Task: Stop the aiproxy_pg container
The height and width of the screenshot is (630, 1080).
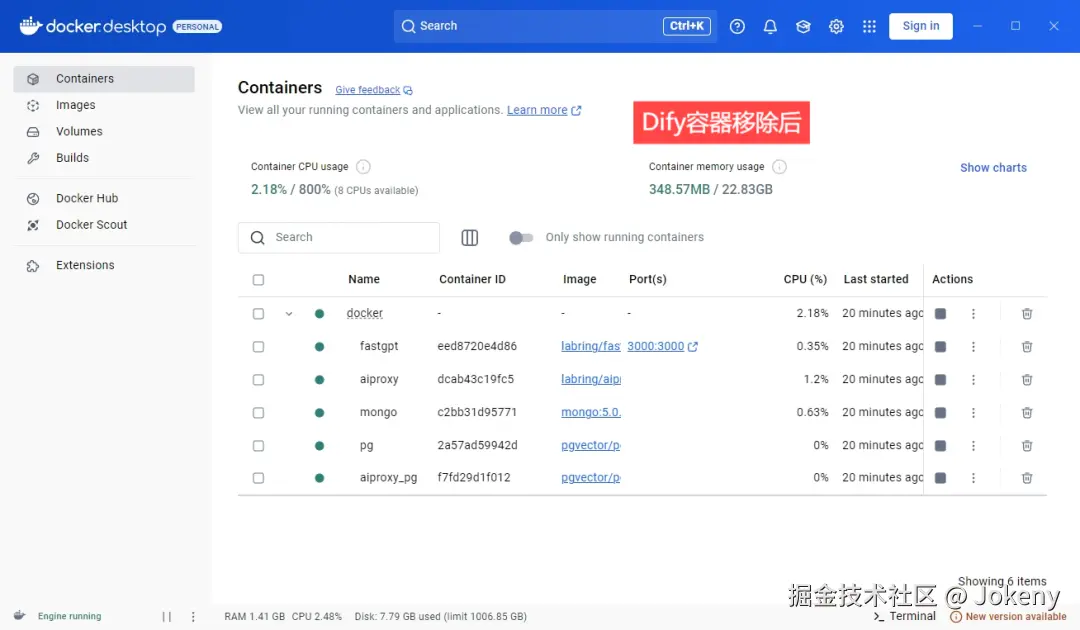Action: [x=940, y=478]
